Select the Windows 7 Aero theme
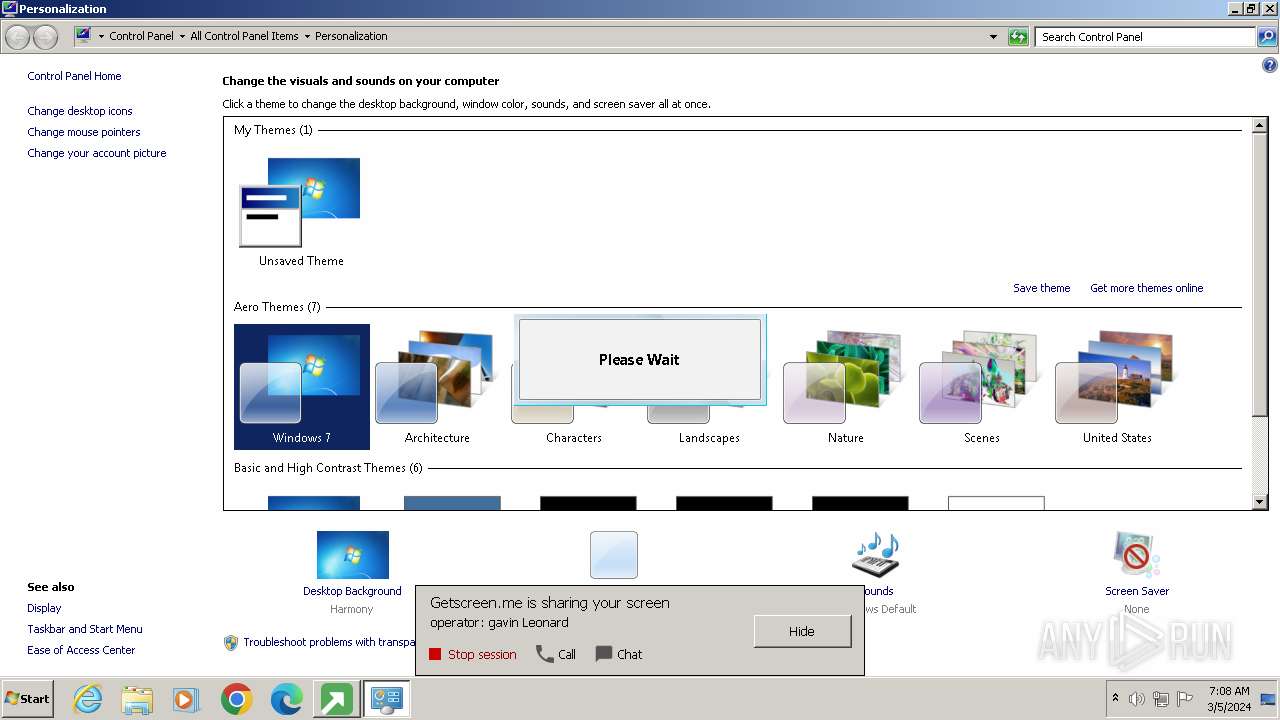1280x720 pixels. pyautogui.click(x=301, y=386)
